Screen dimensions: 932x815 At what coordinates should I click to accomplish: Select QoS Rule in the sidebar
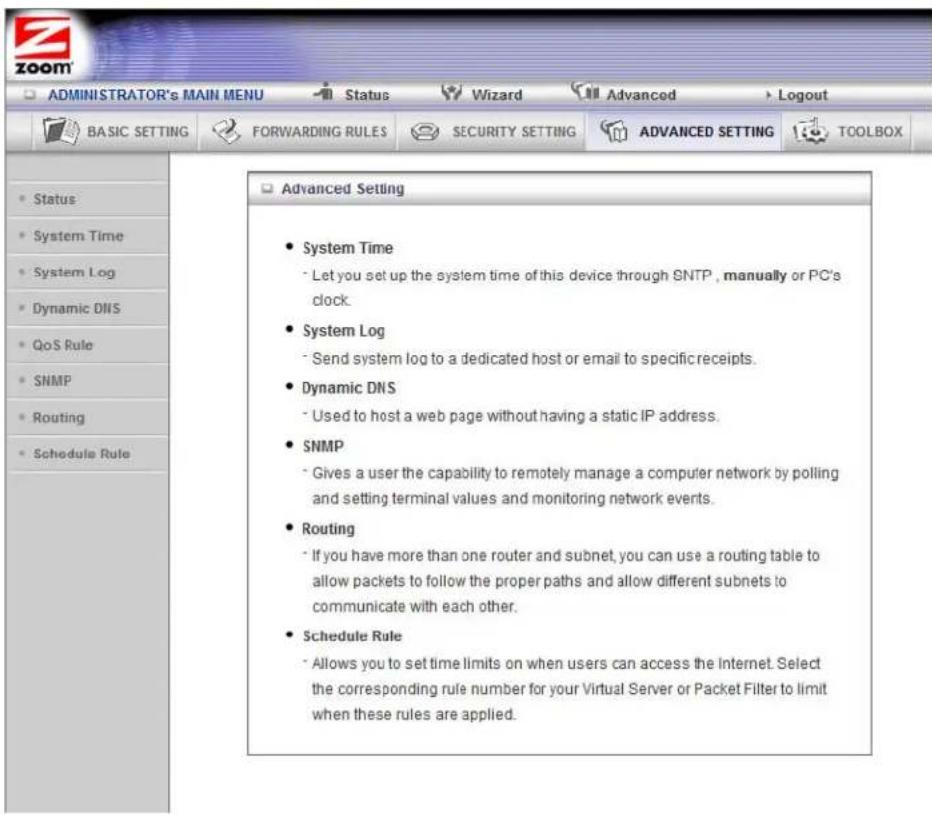pyautogui.click(x=63, y=345)
